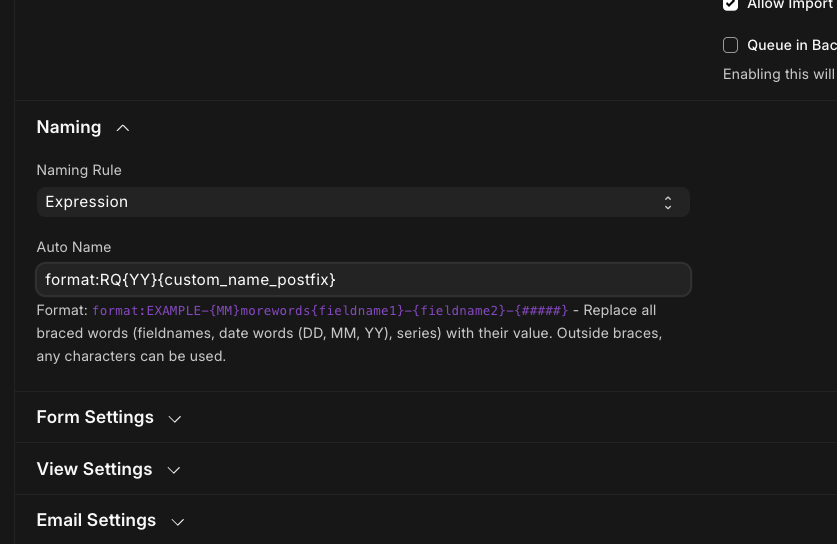This screenshot has width=837, height=544.
Task: Click into the Auto Name field
Action: (362, 279)
